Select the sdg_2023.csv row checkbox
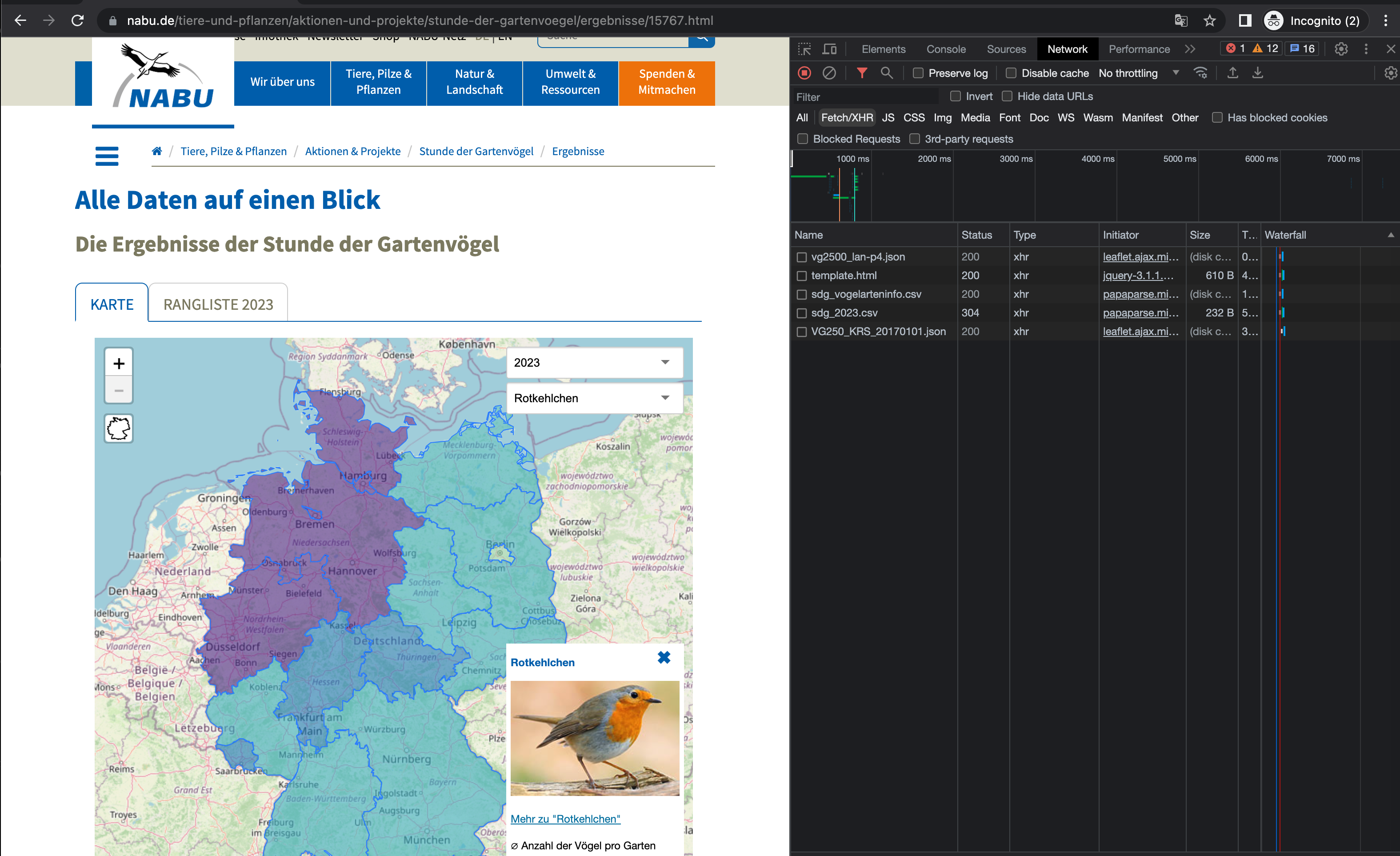This screenshot has width=1400, height=856. [x=802, y=313]
